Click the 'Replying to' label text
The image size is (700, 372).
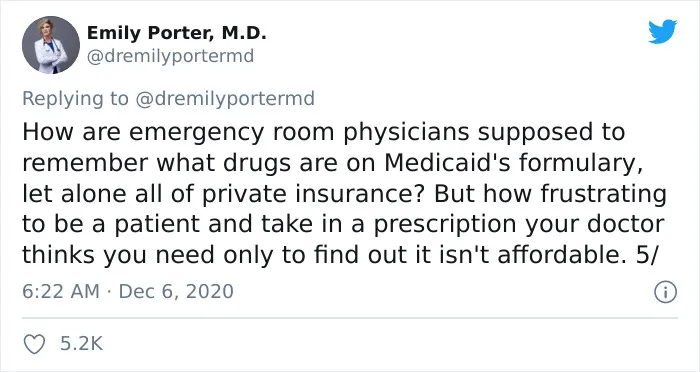[75, 99]
